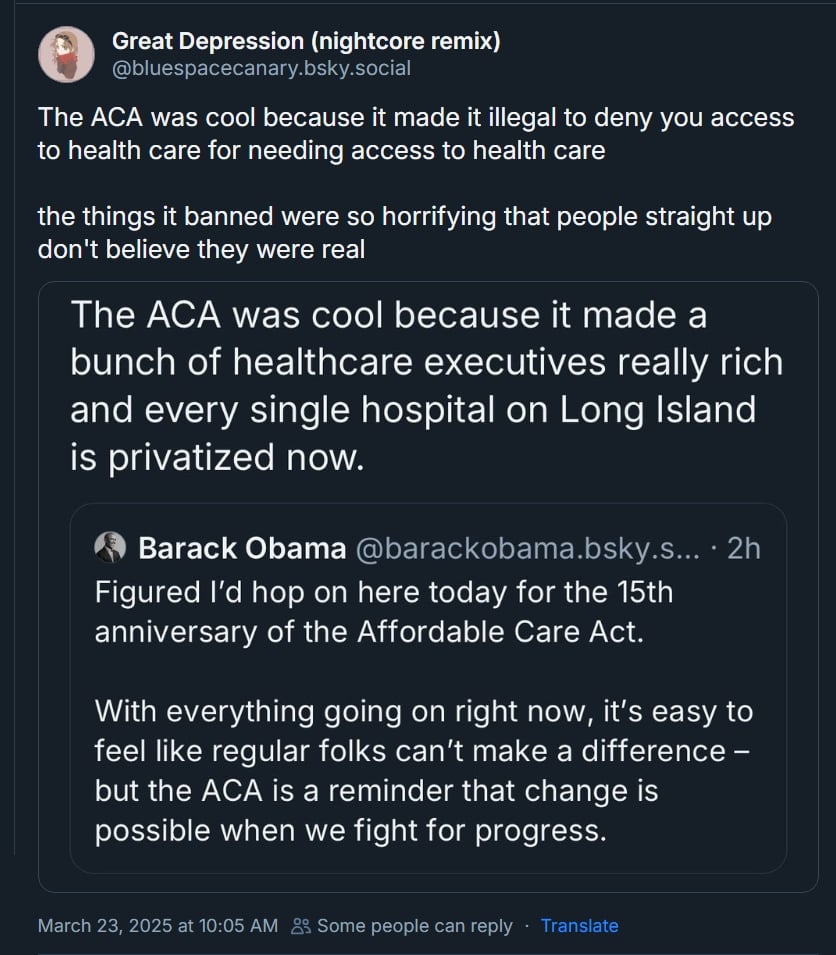Click the "possible when we fight for progress" line

coord(351,830)
